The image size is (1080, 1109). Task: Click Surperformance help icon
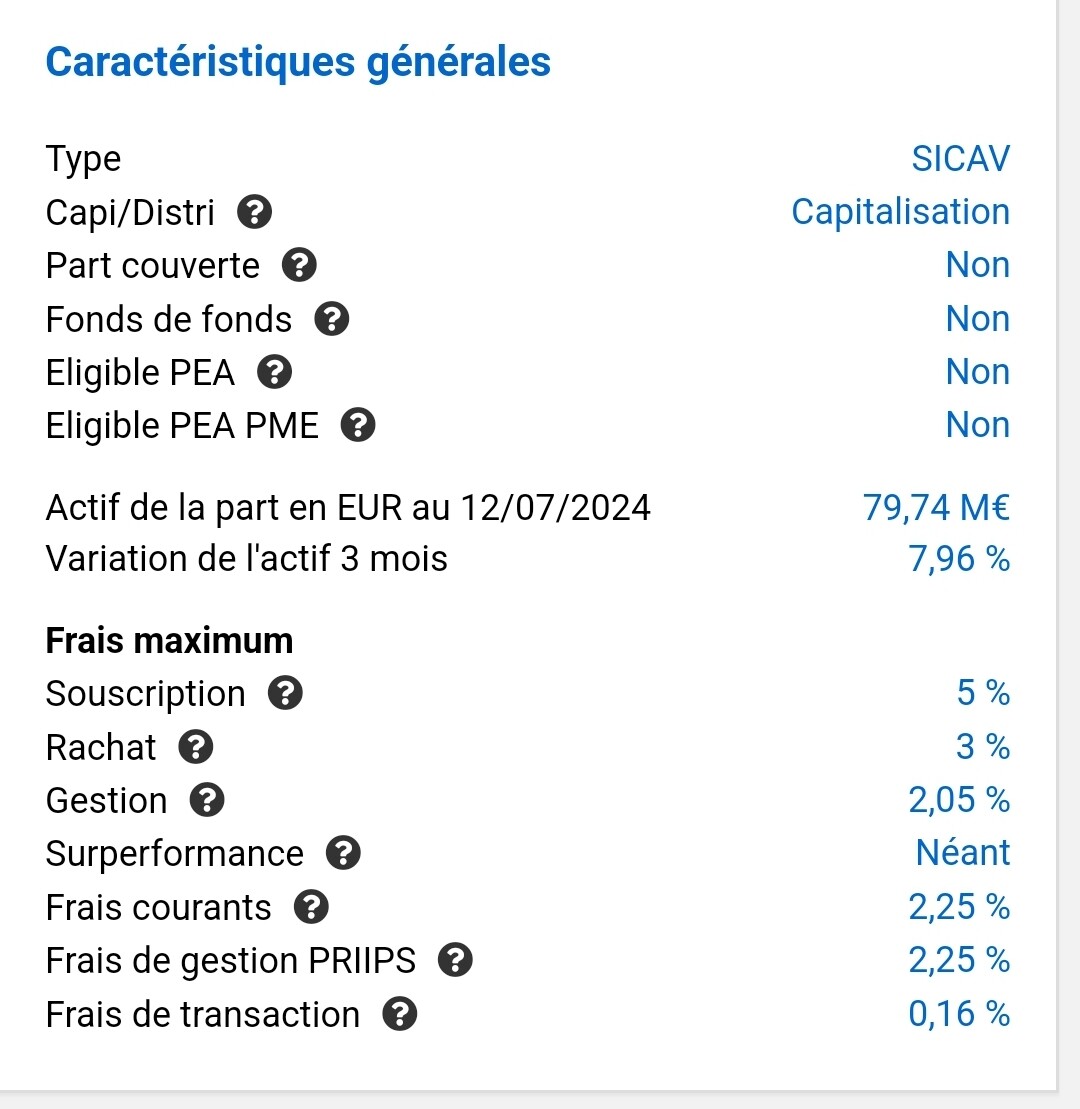point(343,854)
